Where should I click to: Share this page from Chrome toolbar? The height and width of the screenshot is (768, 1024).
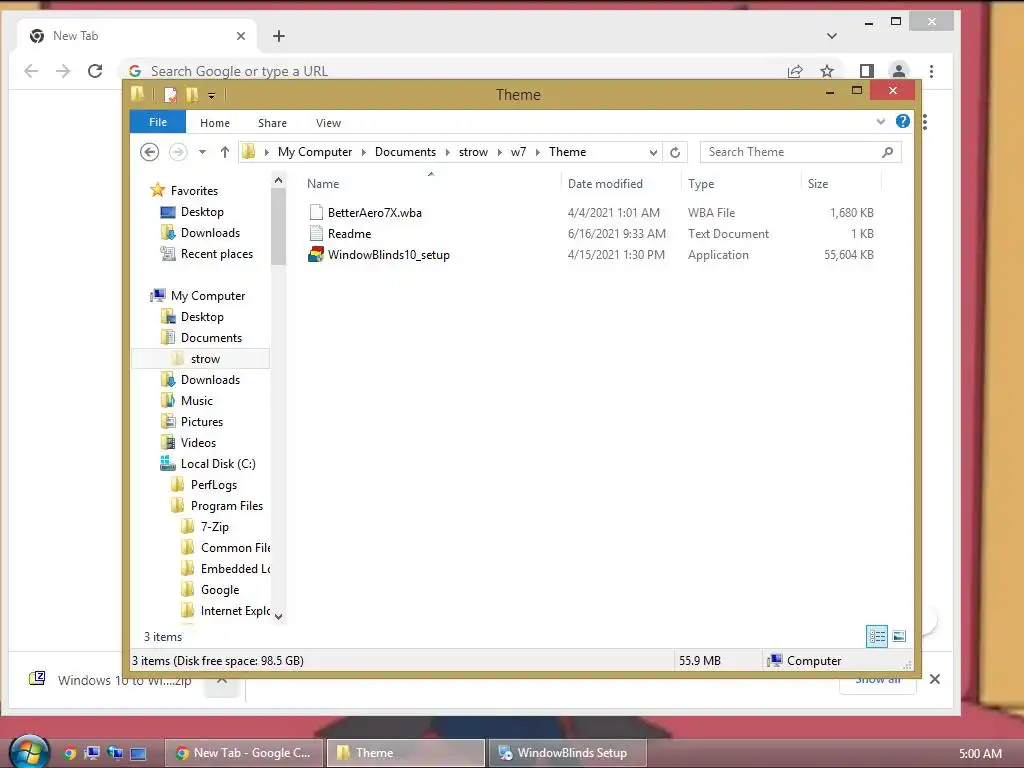pyautogui.click(x=795, y=71)
